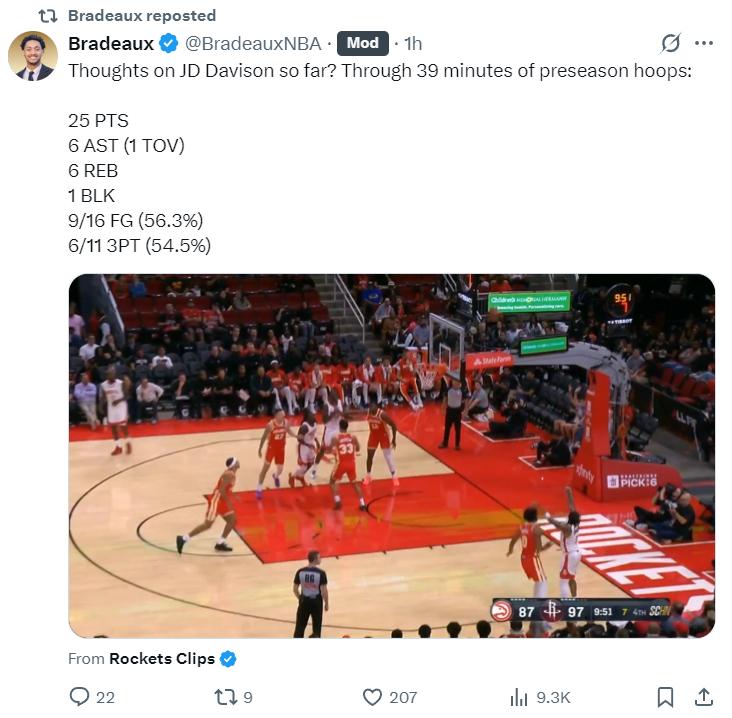732x718 pixels.
Task: Like the post with the heart icon
Action: (x=372, y=697)
